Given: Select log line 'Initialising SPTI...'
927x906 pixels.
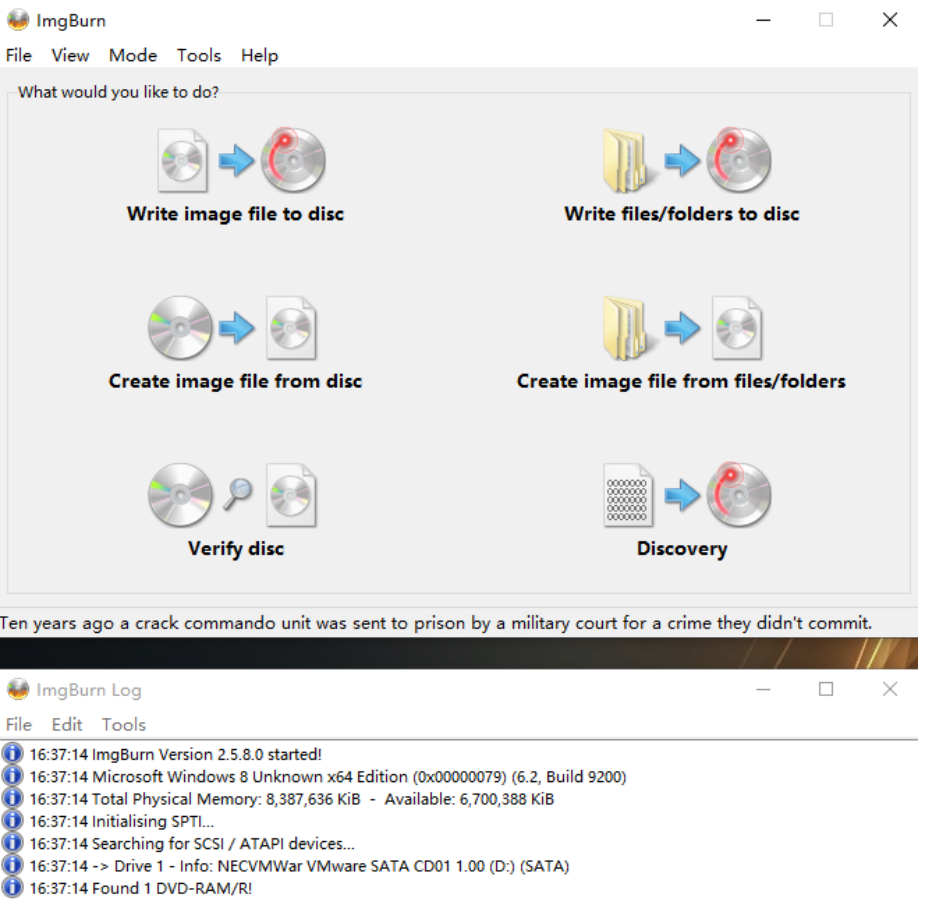Looking at the screenshot, I should pos(122,821).
